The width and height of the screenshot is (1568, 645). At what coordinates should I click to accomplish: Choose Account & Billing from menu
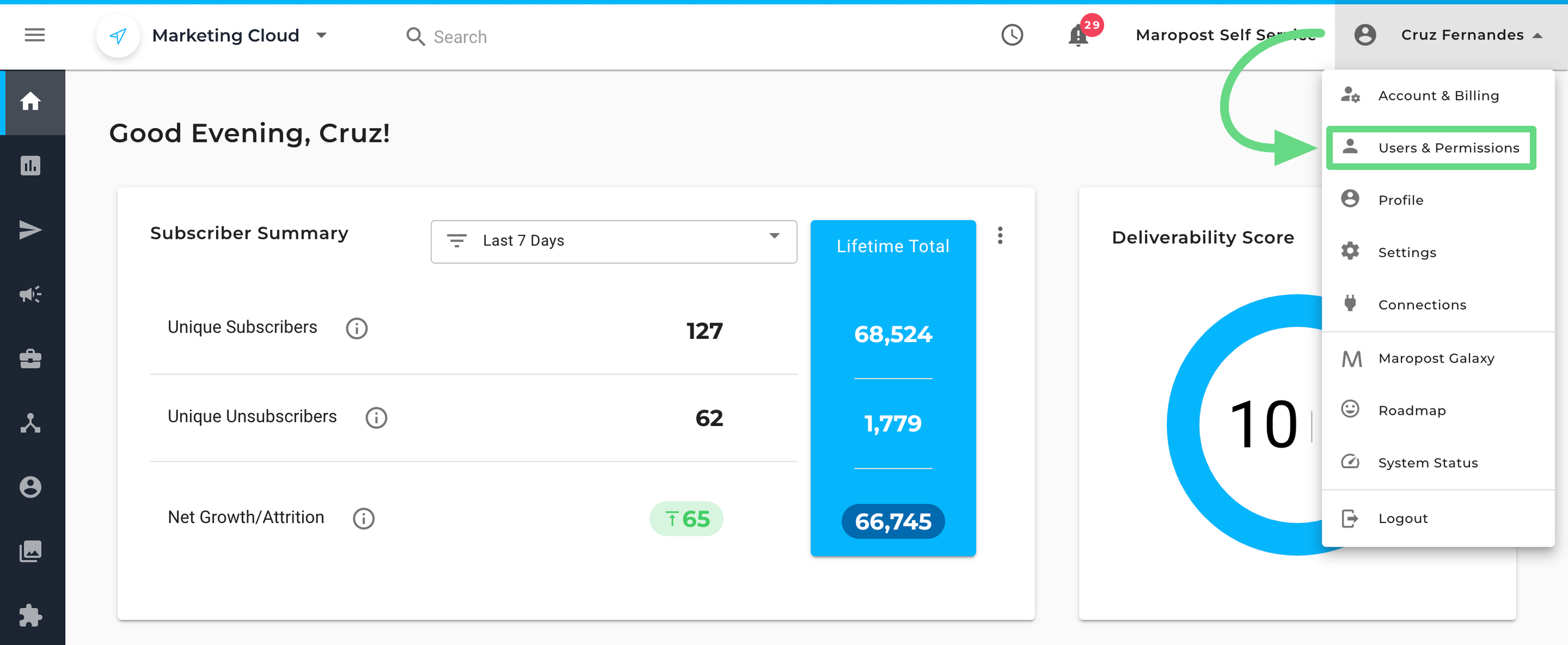click(x=1437, y=95)
